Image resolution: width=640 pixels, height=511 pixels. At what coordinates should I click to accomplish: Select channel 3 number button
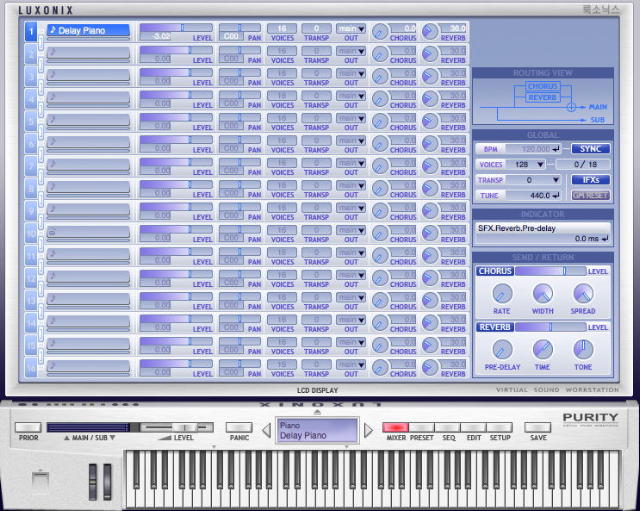tap(31, 77)
